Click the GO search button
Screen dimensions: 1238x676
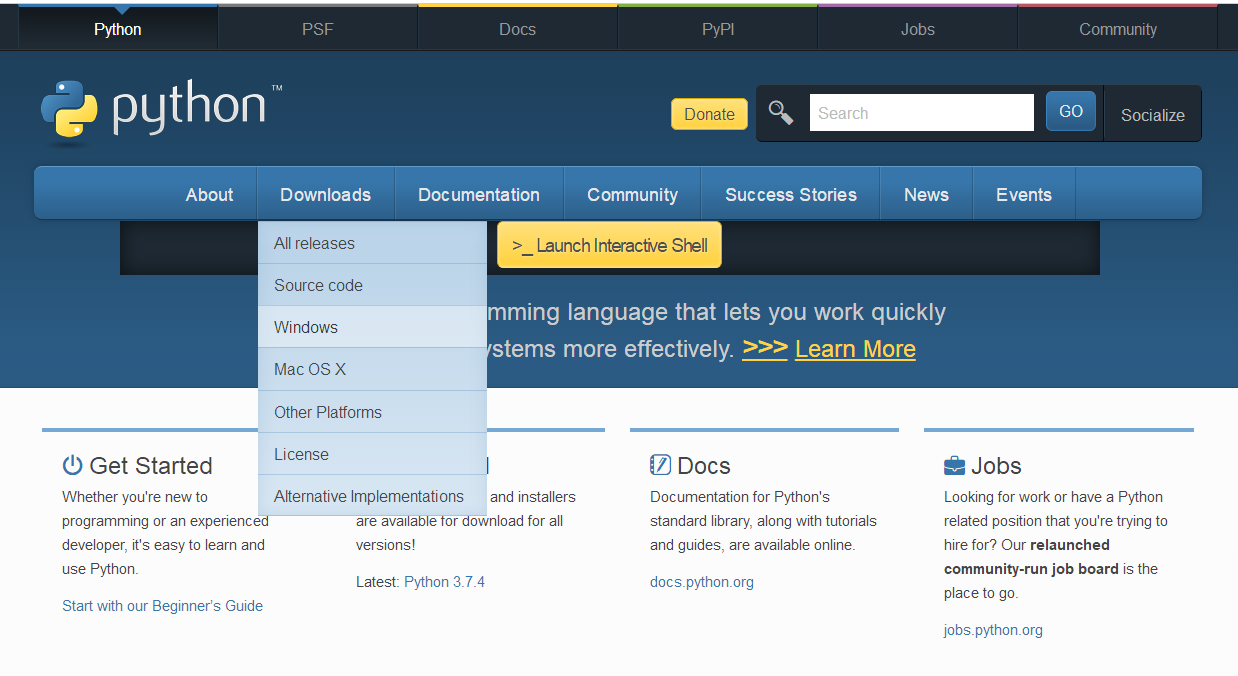(1071, 111)
